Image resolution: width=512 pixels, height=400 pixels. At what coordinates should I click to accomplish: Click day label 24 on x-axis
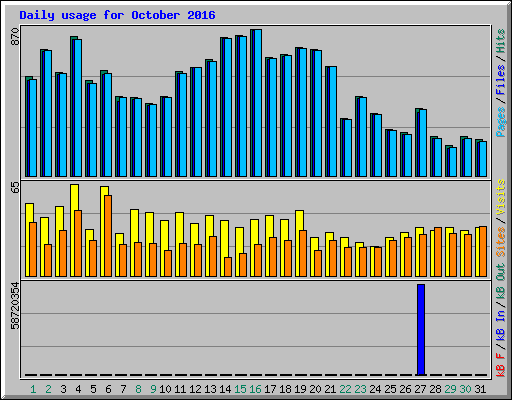[375, 389]
